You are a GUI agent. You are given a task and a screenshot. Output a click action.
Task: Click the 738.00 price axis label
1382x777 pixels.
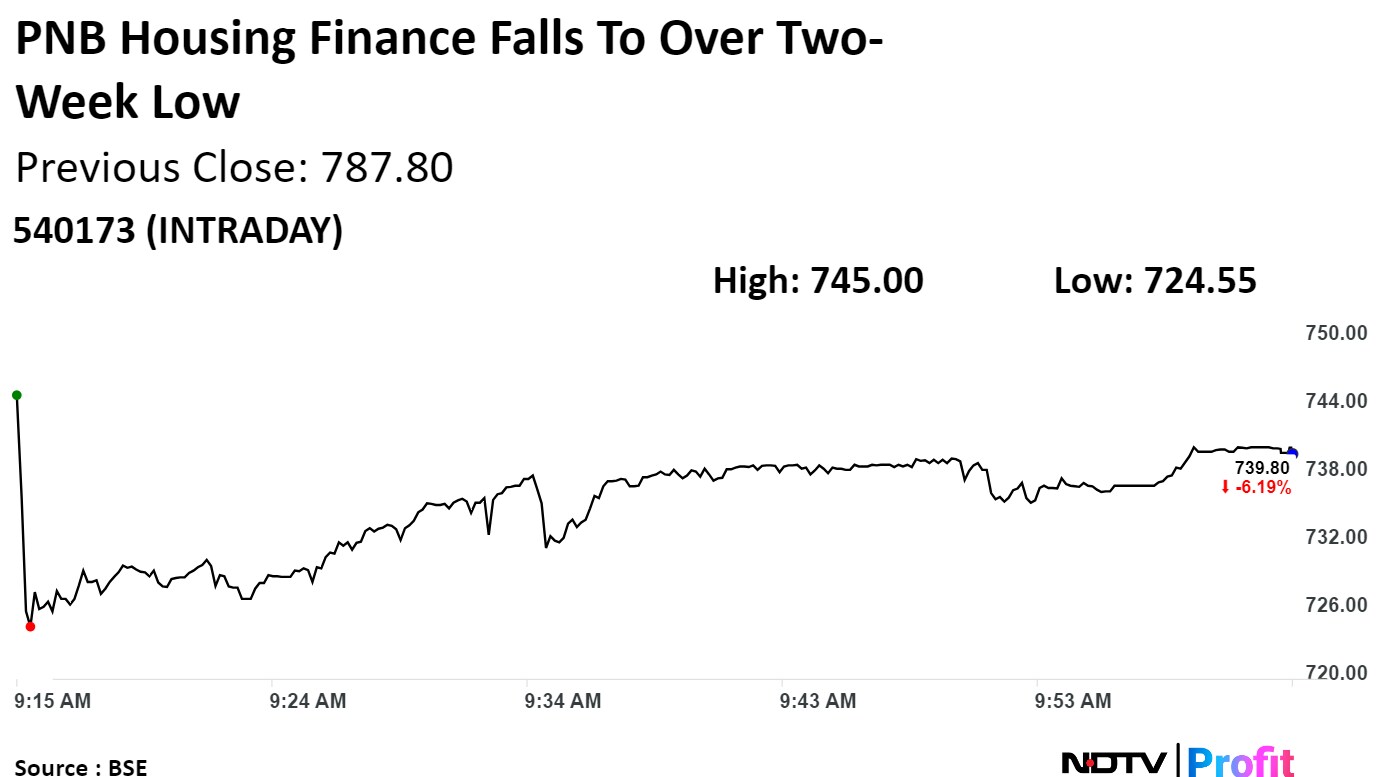(x=1338, y=469)
